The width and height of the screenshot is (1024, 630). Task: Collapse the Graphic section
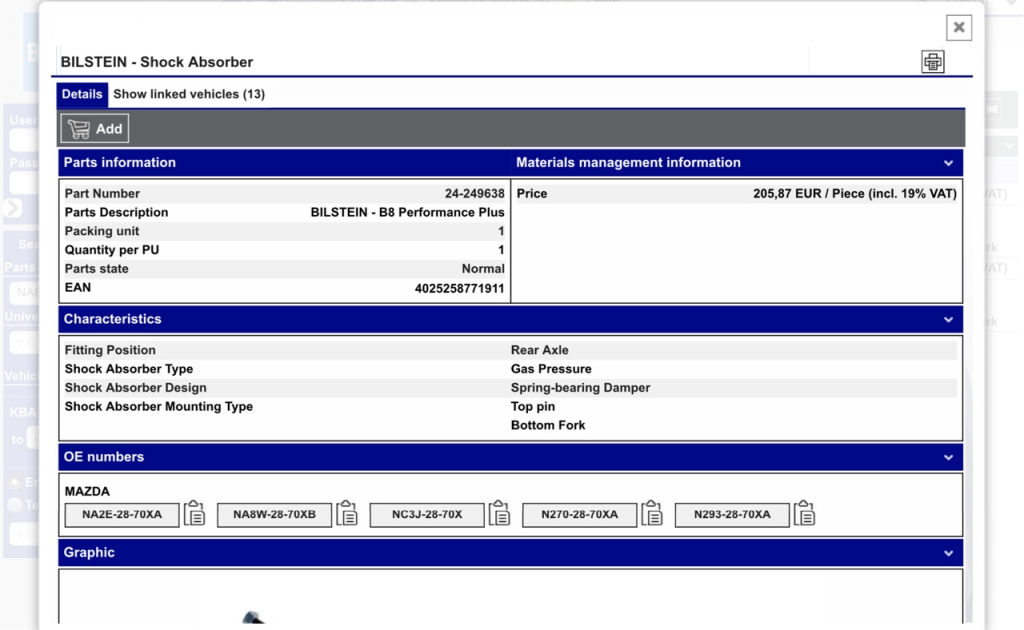pyautogui.click(x=948, y=554)
